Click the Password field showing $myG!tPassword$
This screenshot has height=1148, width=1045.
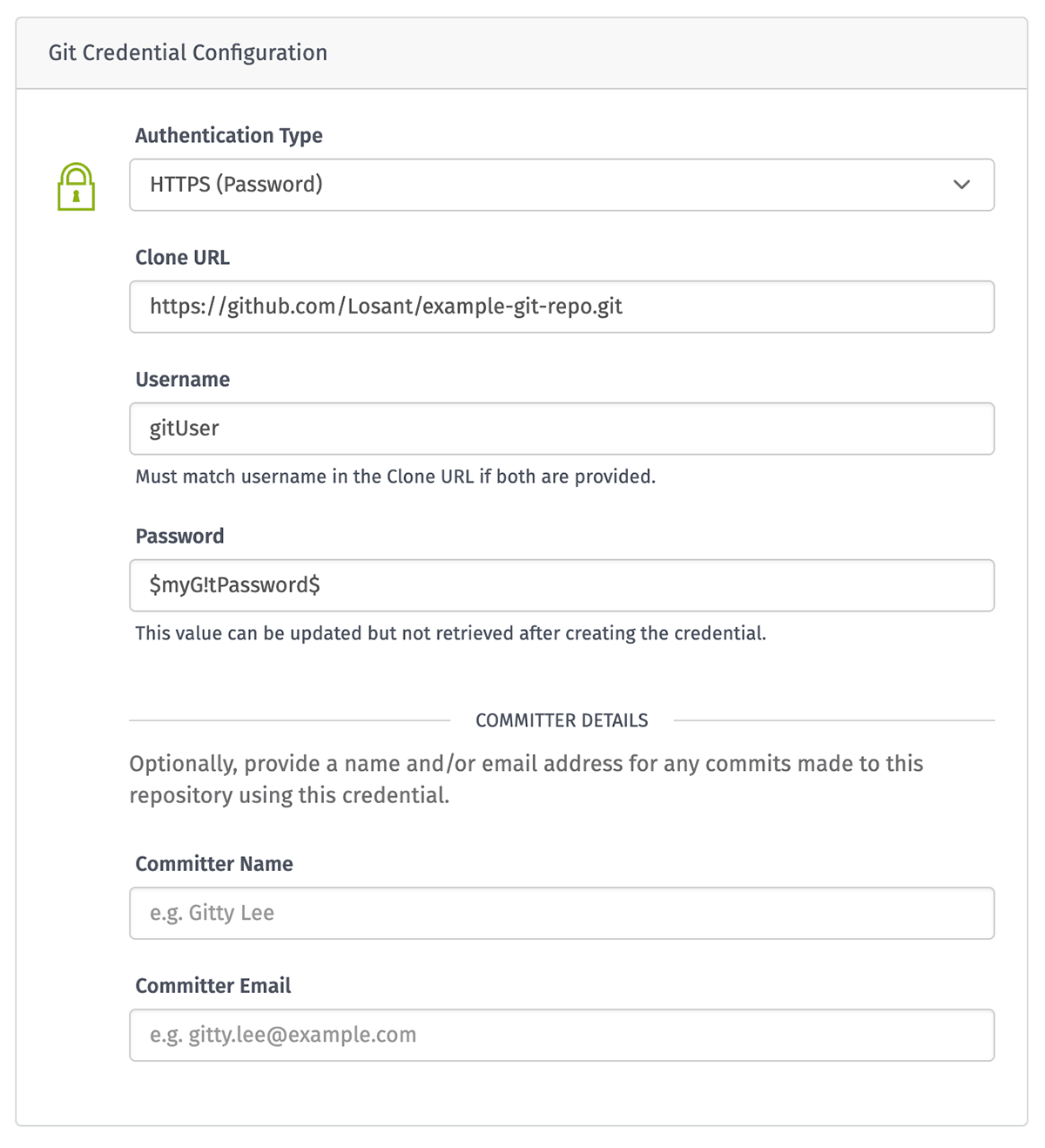coord(562,585)
